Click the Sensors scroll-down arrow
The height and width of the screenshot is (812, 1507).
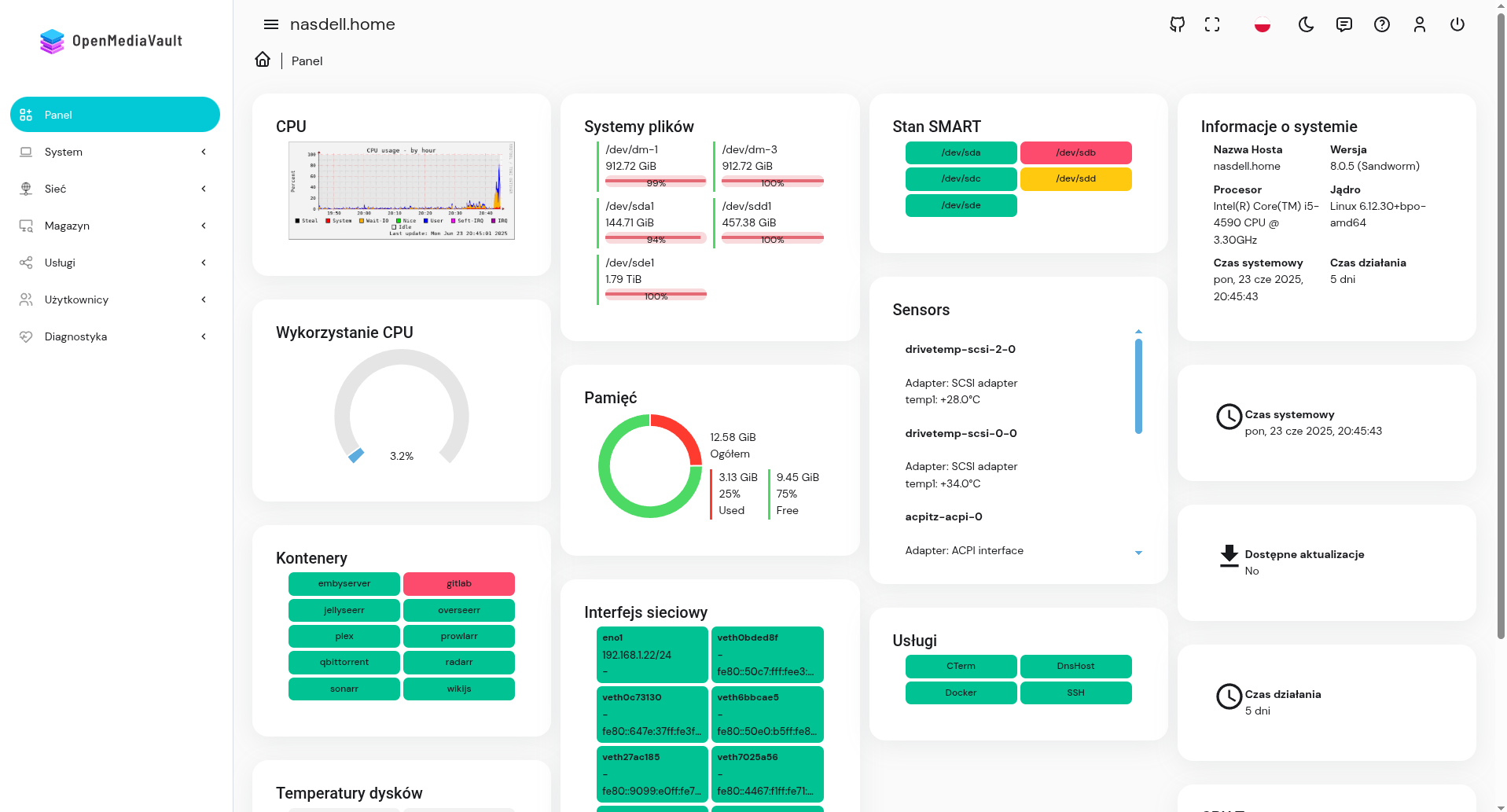[1138, 553]
